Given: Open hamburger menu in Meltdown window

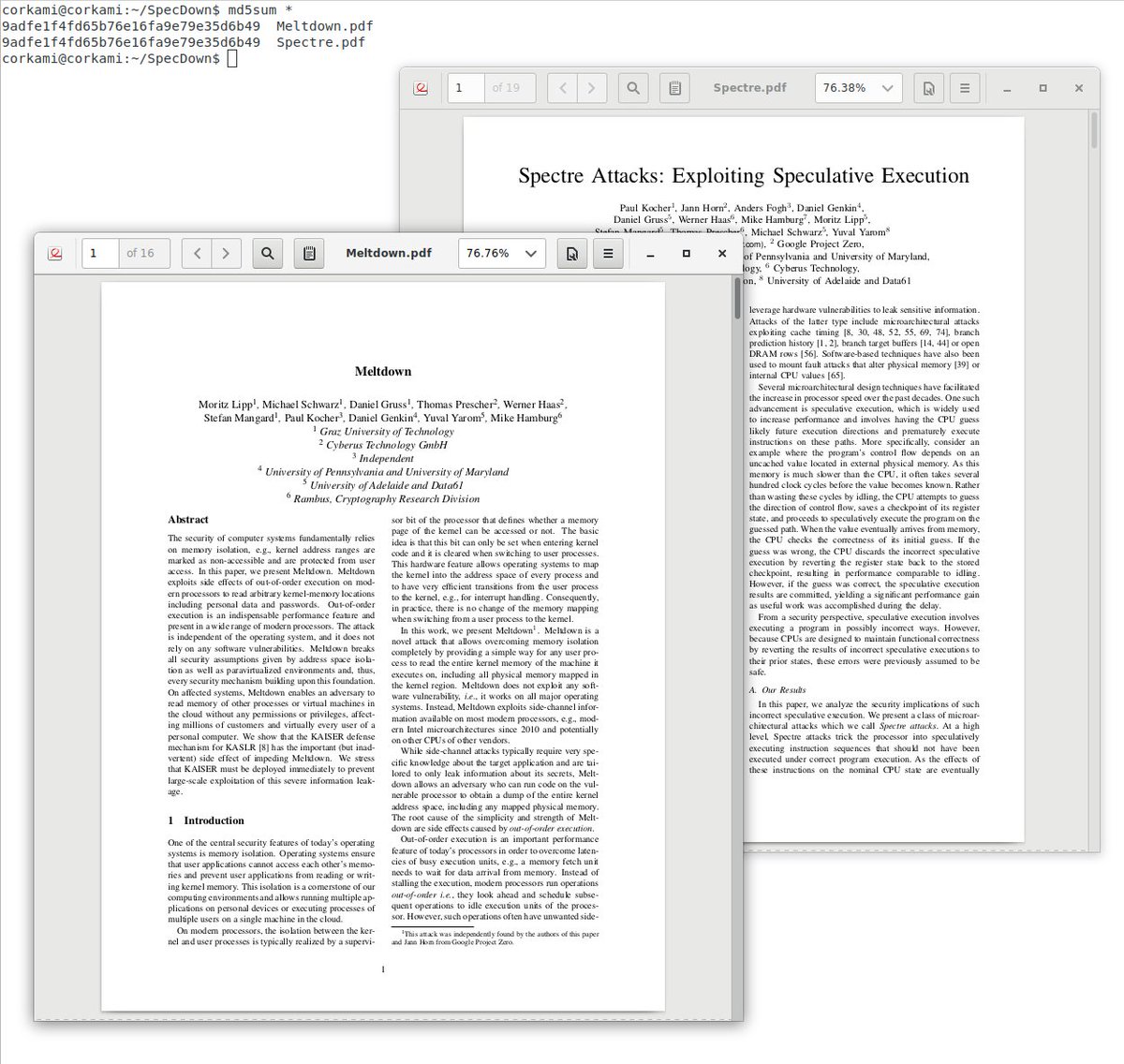Looking at the screenshot, I should (x=608, y=253).
